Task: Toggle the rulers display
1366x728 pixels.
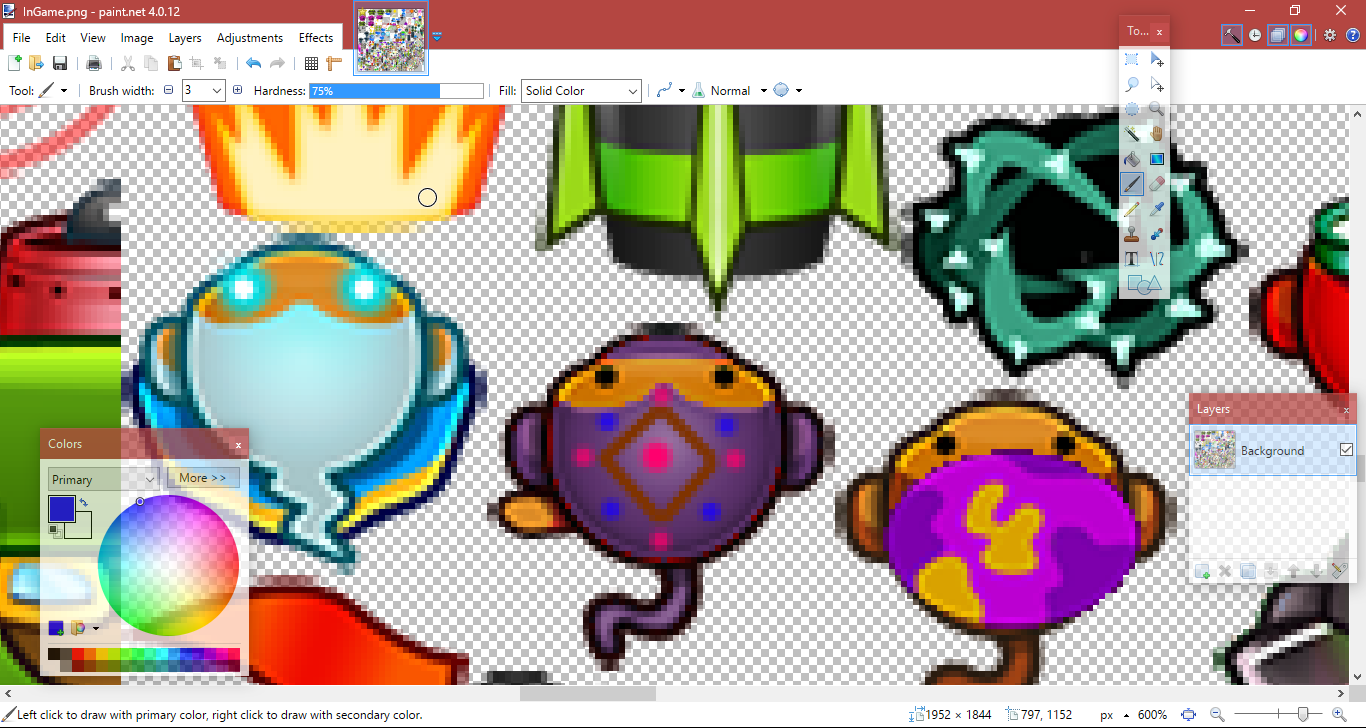Action: point(334,64)
